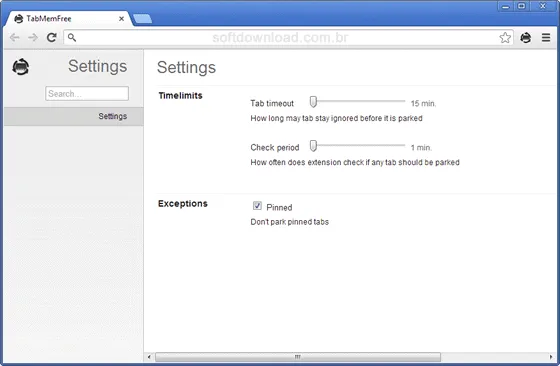
Task: Click "How long may tab stay ignored" description
Action: [336, 118]
